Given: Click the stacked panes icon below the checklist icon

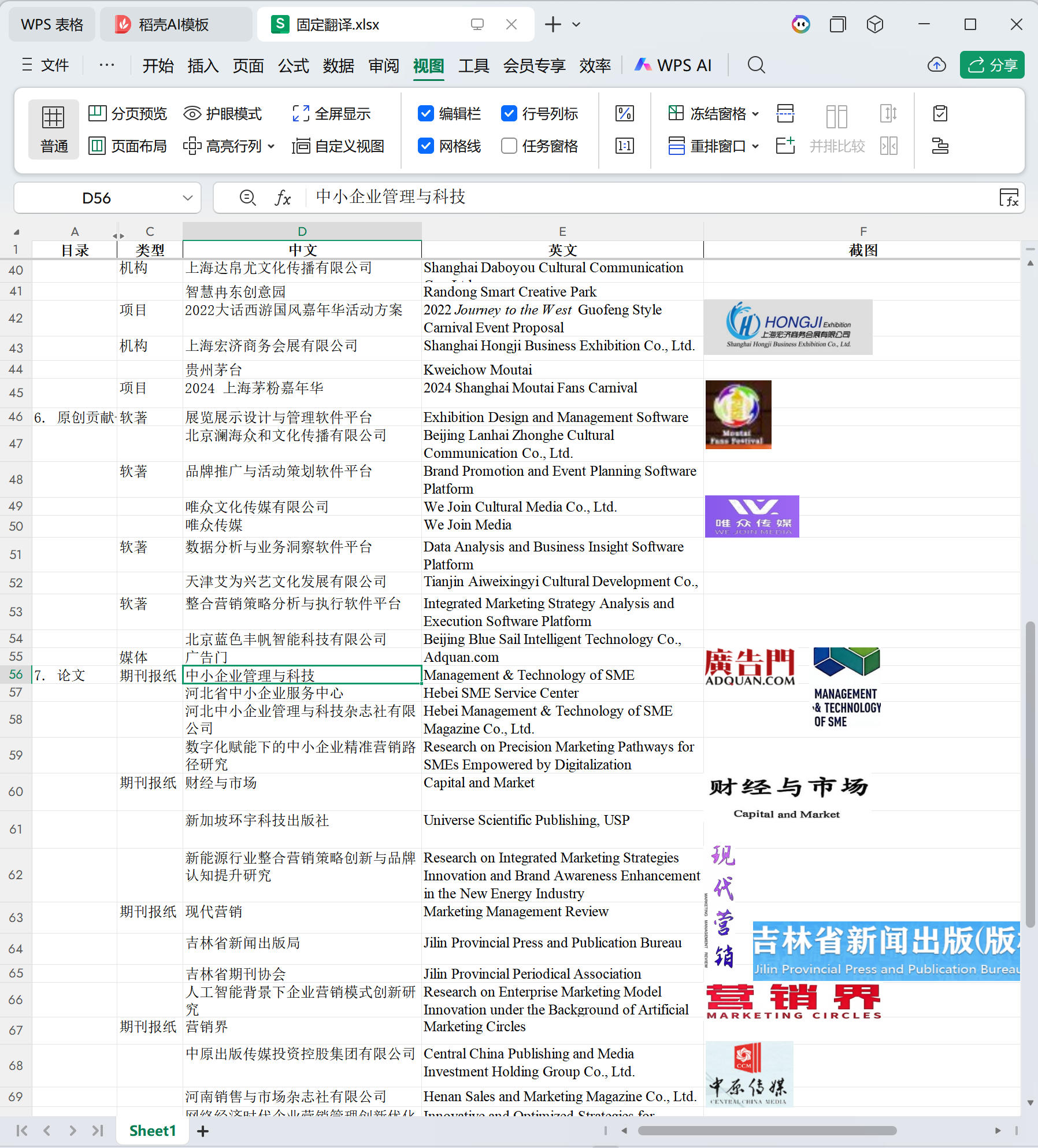Looking at the screenshot, I should (940, 146).
